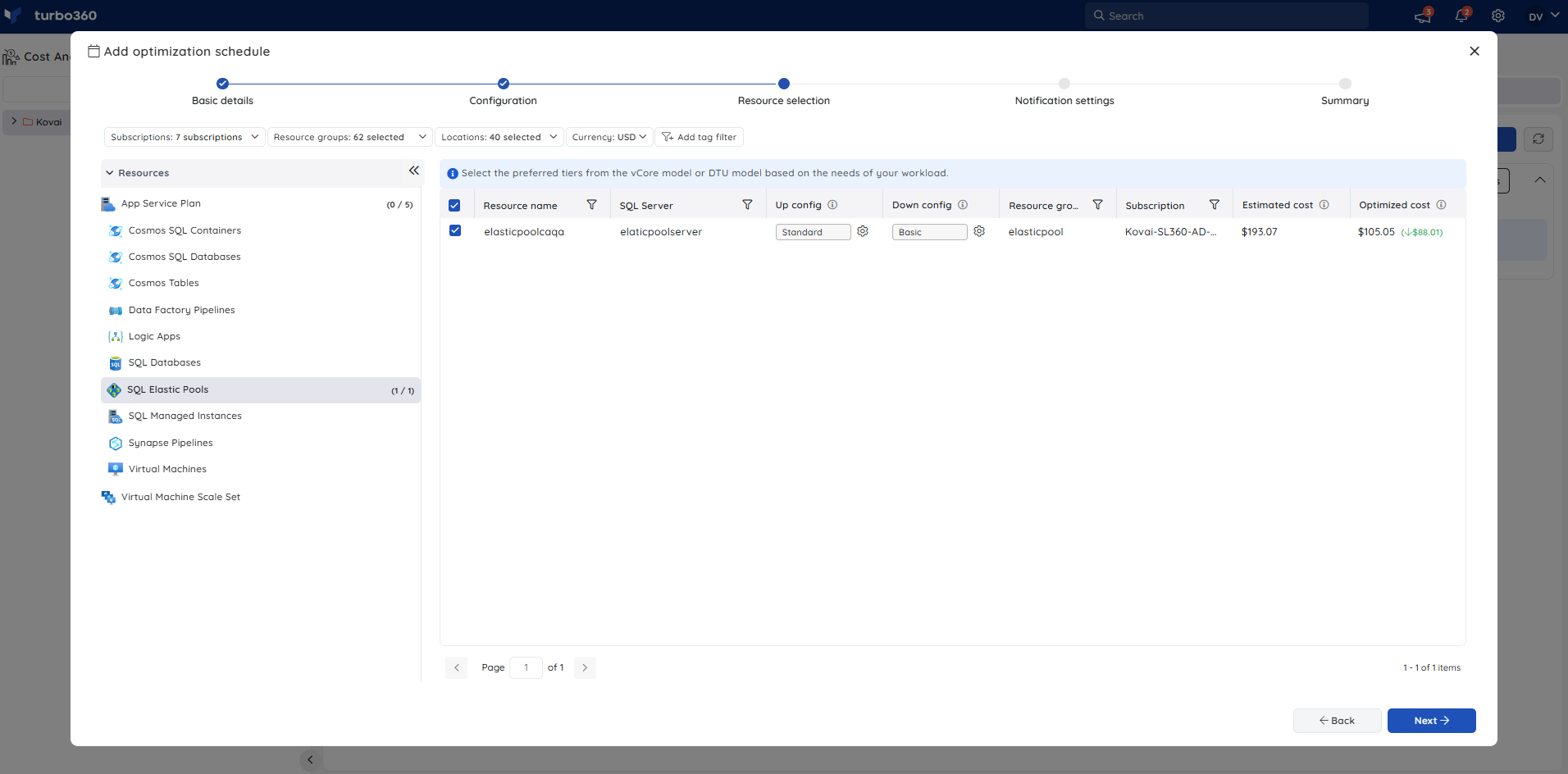Image resolution: width=1568 pixels, height=774 pixels.
Task: Click the Next button
Action: click(1432, 721)
